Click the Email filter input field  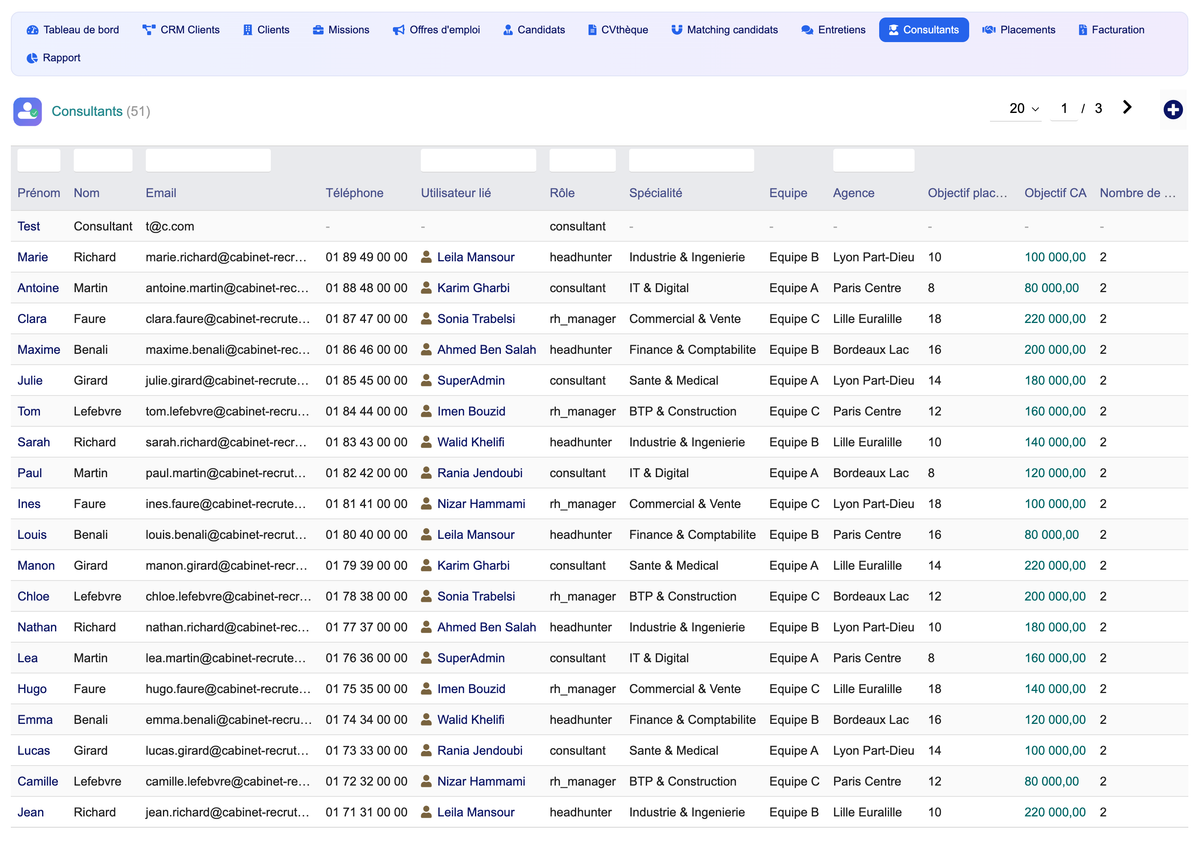click(x=208, y=160)
